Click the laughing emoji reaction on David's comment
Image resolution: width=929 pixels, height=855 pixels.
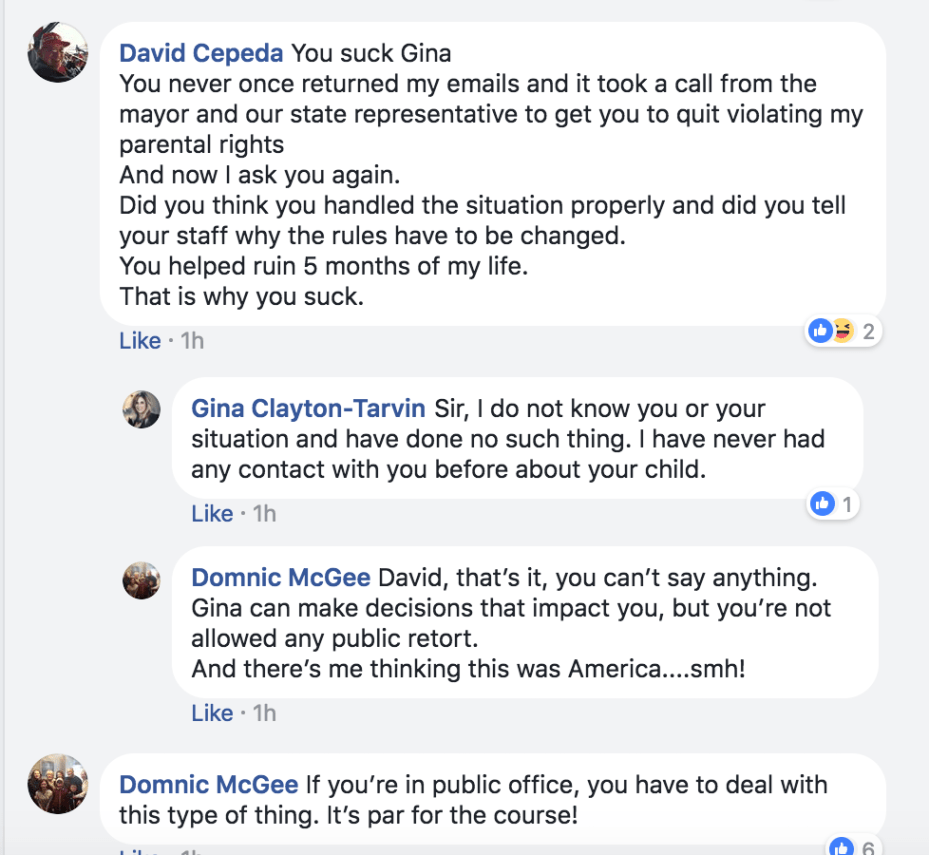pyautogui.click(x=841, y=329)
